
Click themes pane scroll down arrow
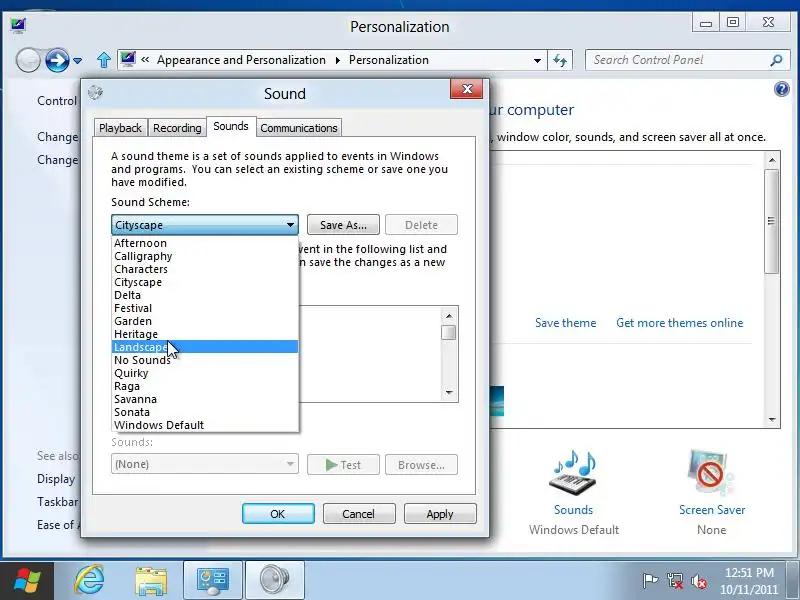coord(772,420)
